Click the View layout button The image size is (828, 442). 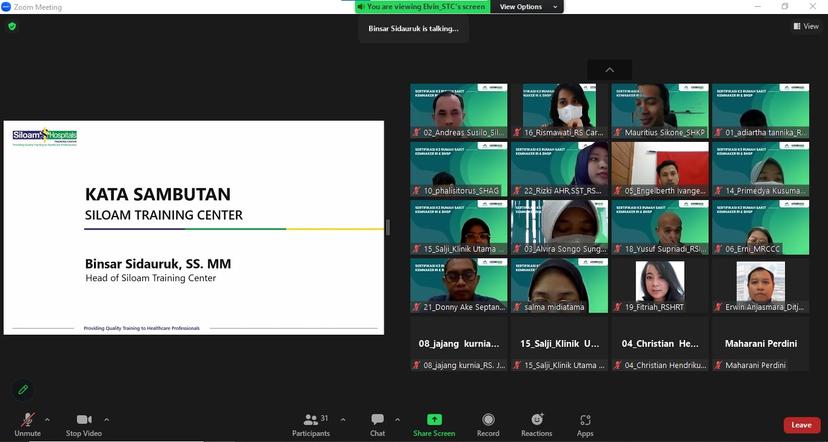[806, 26]
